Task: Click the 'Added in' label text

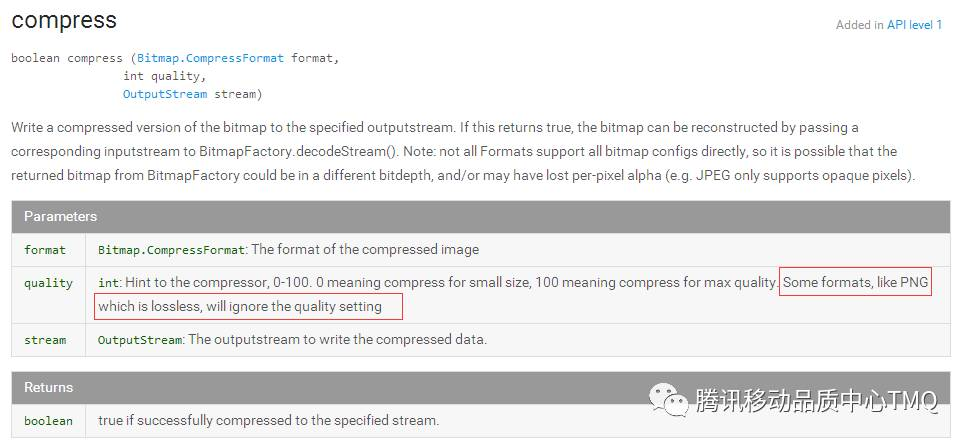Action: [859, 25]
